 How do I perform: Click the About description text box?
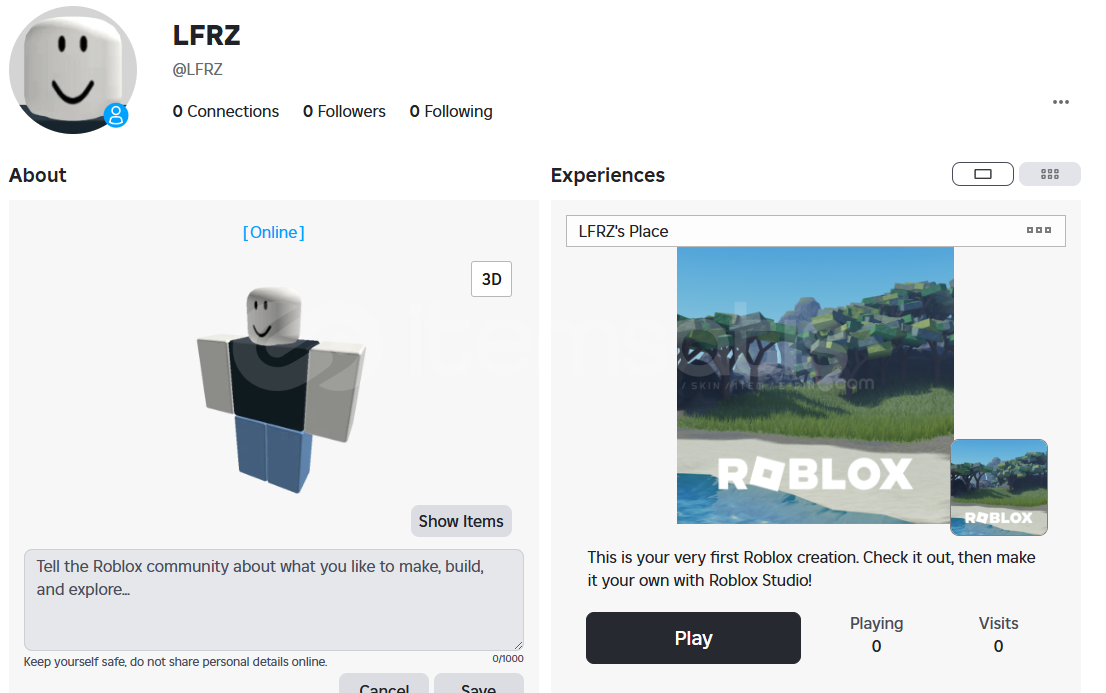pyautogui.click(x=273, y=600)
